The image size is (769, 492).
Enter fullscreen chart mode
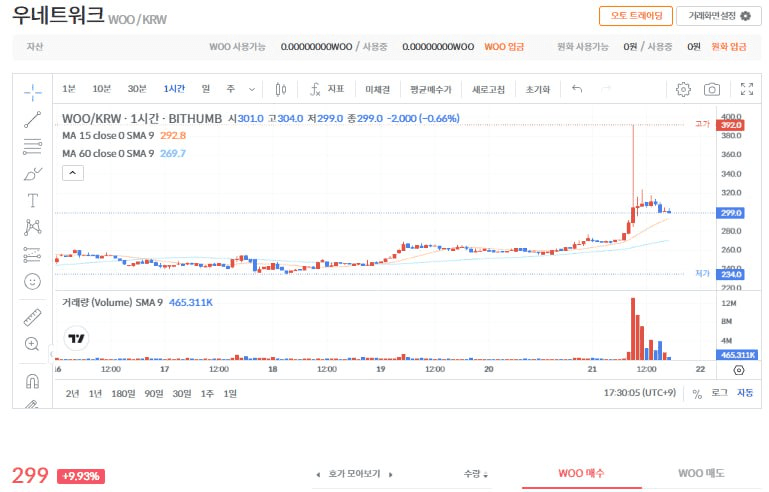point(746,89)
